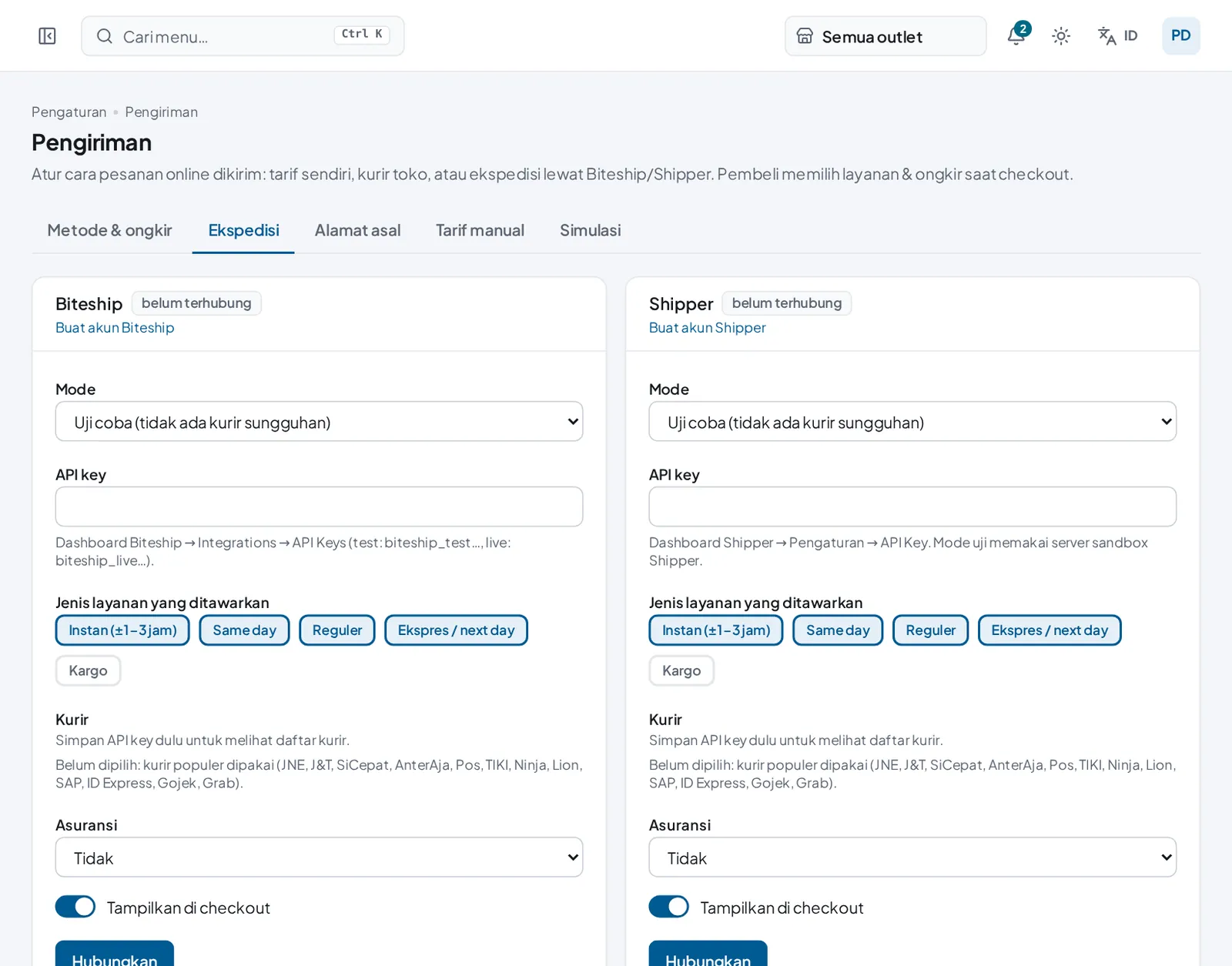This screenshot has width=1232, height=966.
Task: Toggle Biteship Reguler service chip
Action: point(336,630)
